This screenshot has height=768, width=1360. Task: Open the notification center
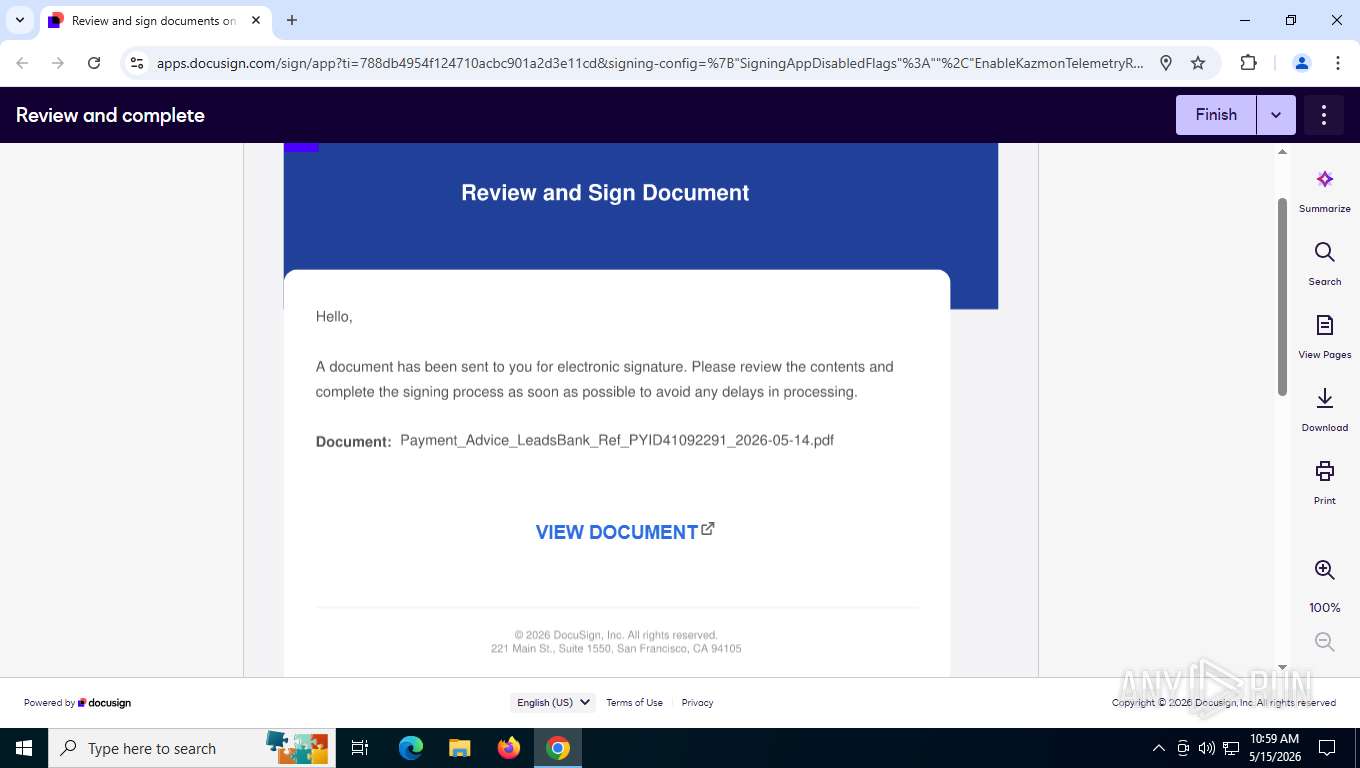(1327, 748)
